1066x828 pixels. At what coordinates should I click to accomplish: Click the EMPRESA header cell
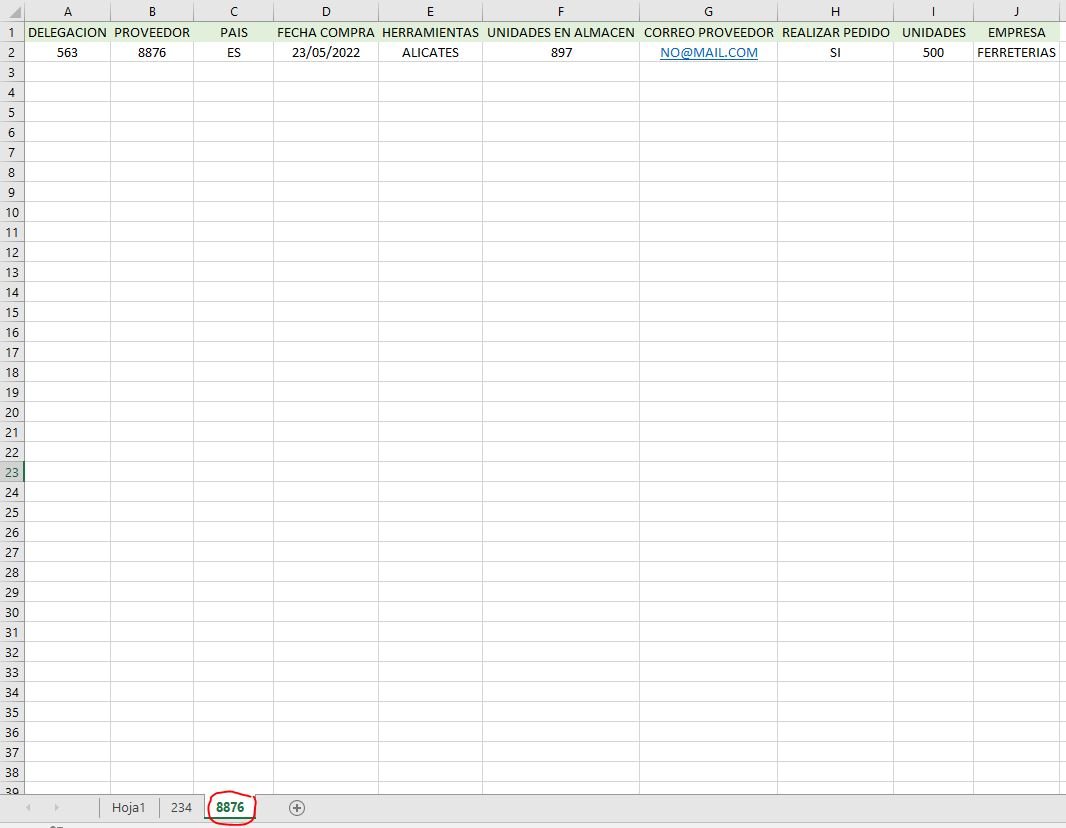point(1016,32)
